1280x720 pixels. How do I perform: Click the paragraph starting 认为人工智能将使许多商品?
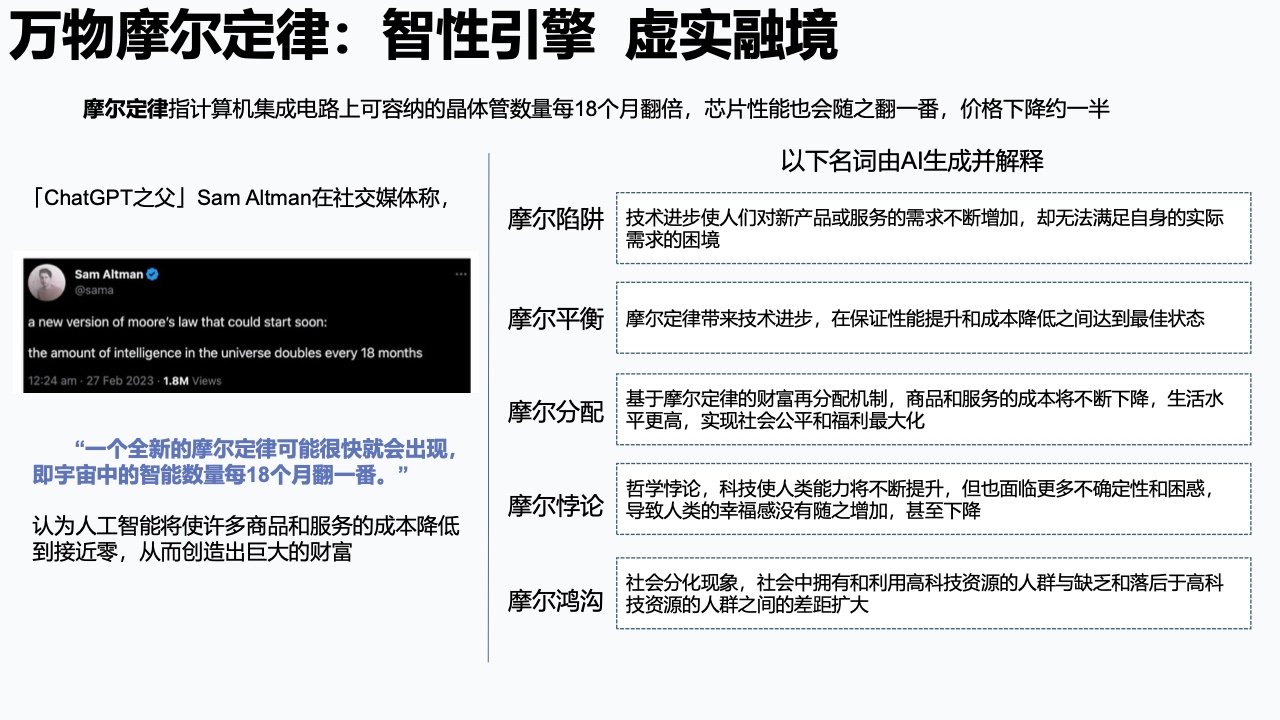coord(246,538)
